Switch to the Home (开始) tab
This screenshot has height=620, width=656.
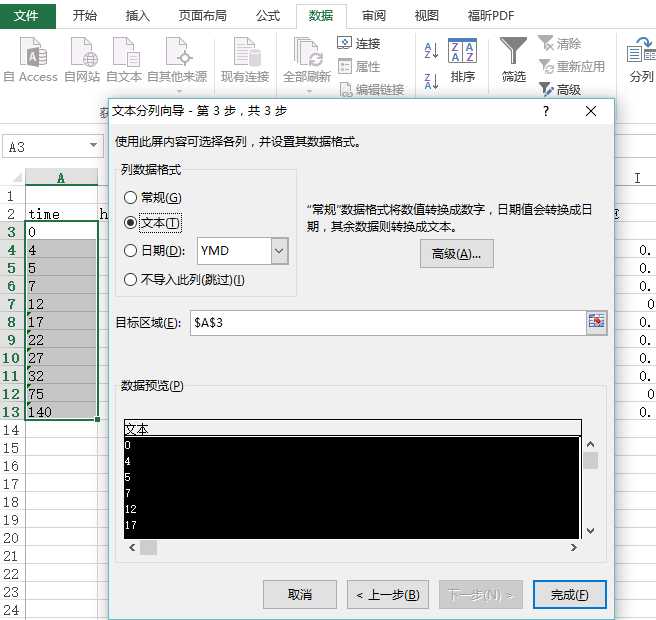click(85, 16)
